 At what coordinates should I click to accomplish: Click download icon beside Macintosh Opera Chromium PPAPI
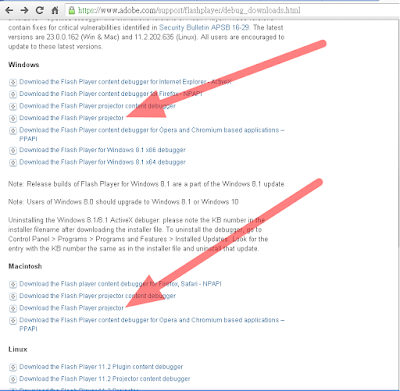point(13,321)
